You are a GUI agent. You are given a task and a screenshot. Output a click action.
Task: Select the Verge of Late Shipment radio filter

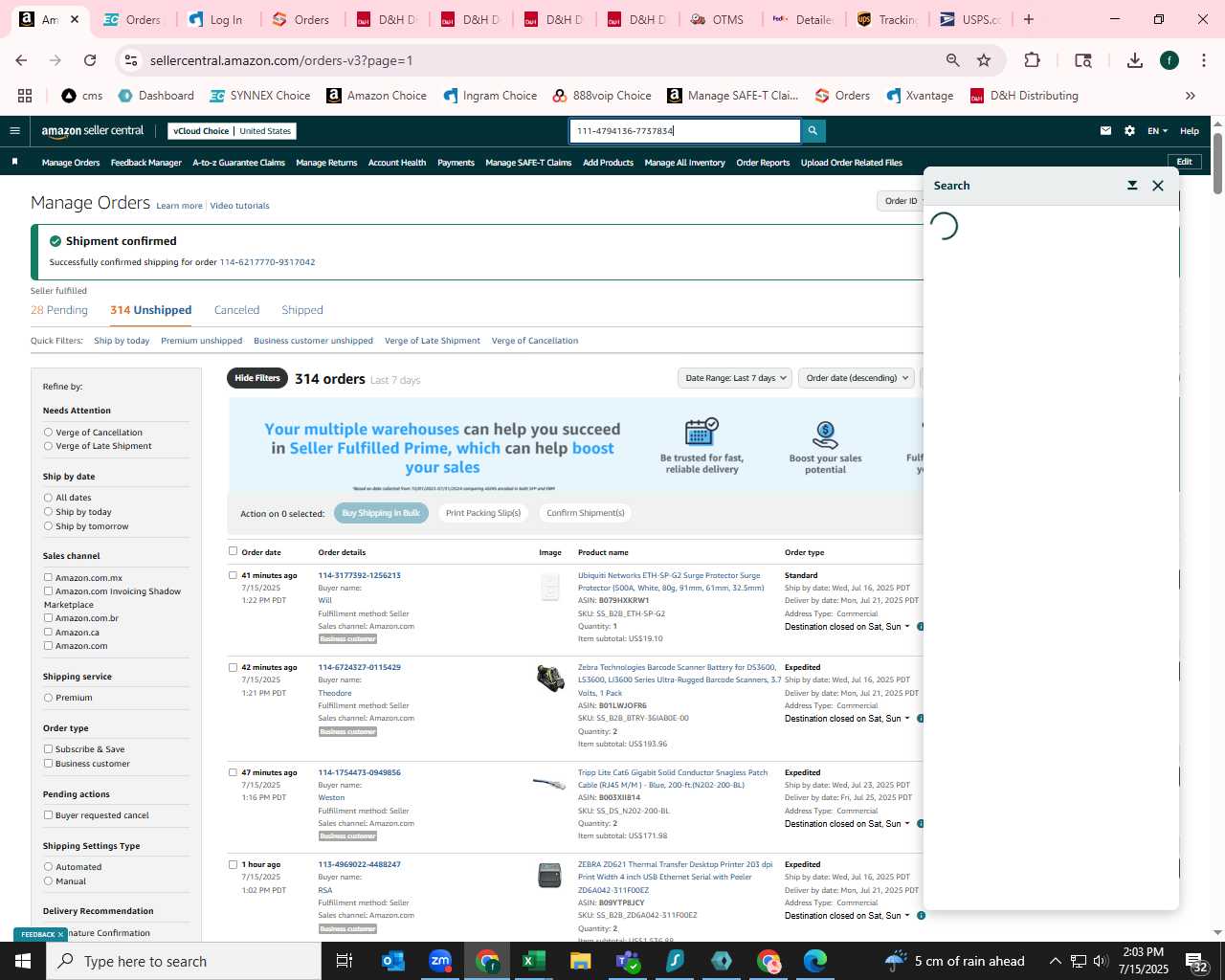[48, 446]
